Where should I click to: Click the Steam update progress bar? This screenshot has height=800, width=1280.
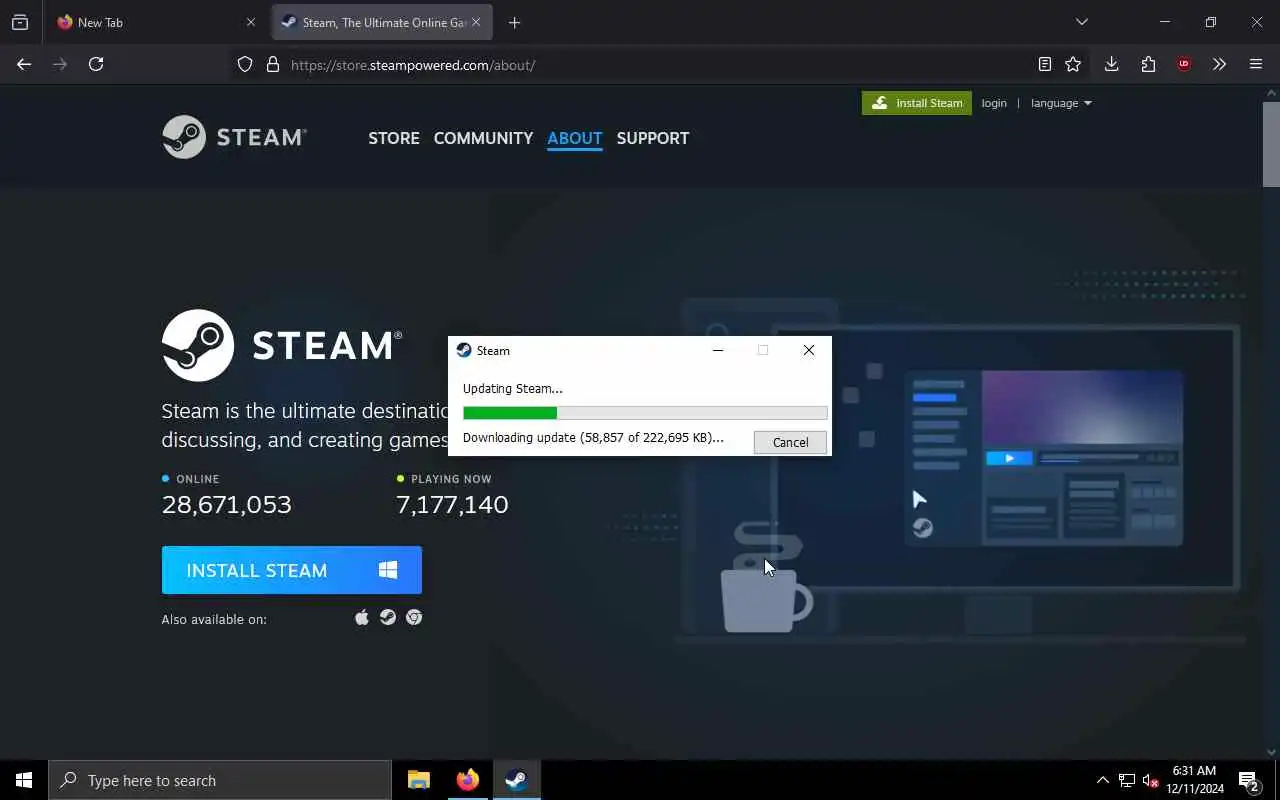(x=645, y=412)
